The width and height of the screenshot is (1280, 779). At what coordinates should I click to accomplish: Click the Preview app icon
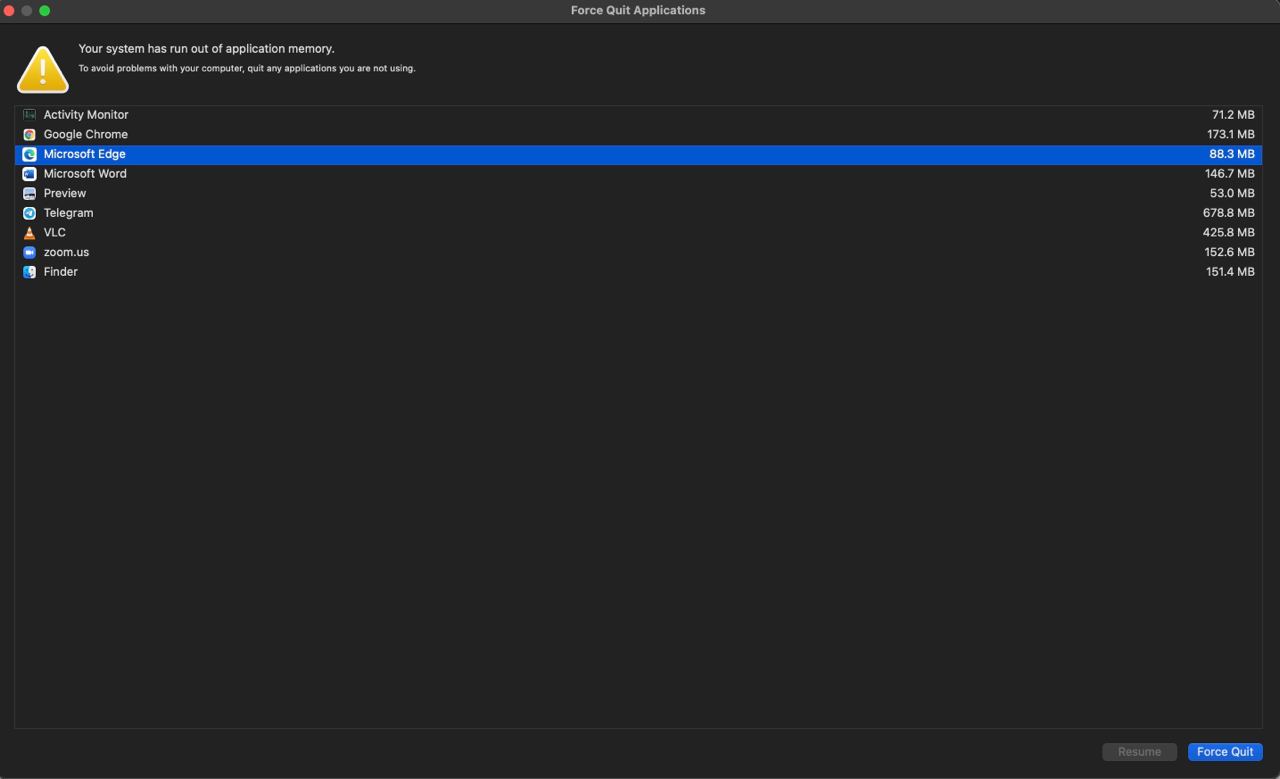[x=29, y=193]
